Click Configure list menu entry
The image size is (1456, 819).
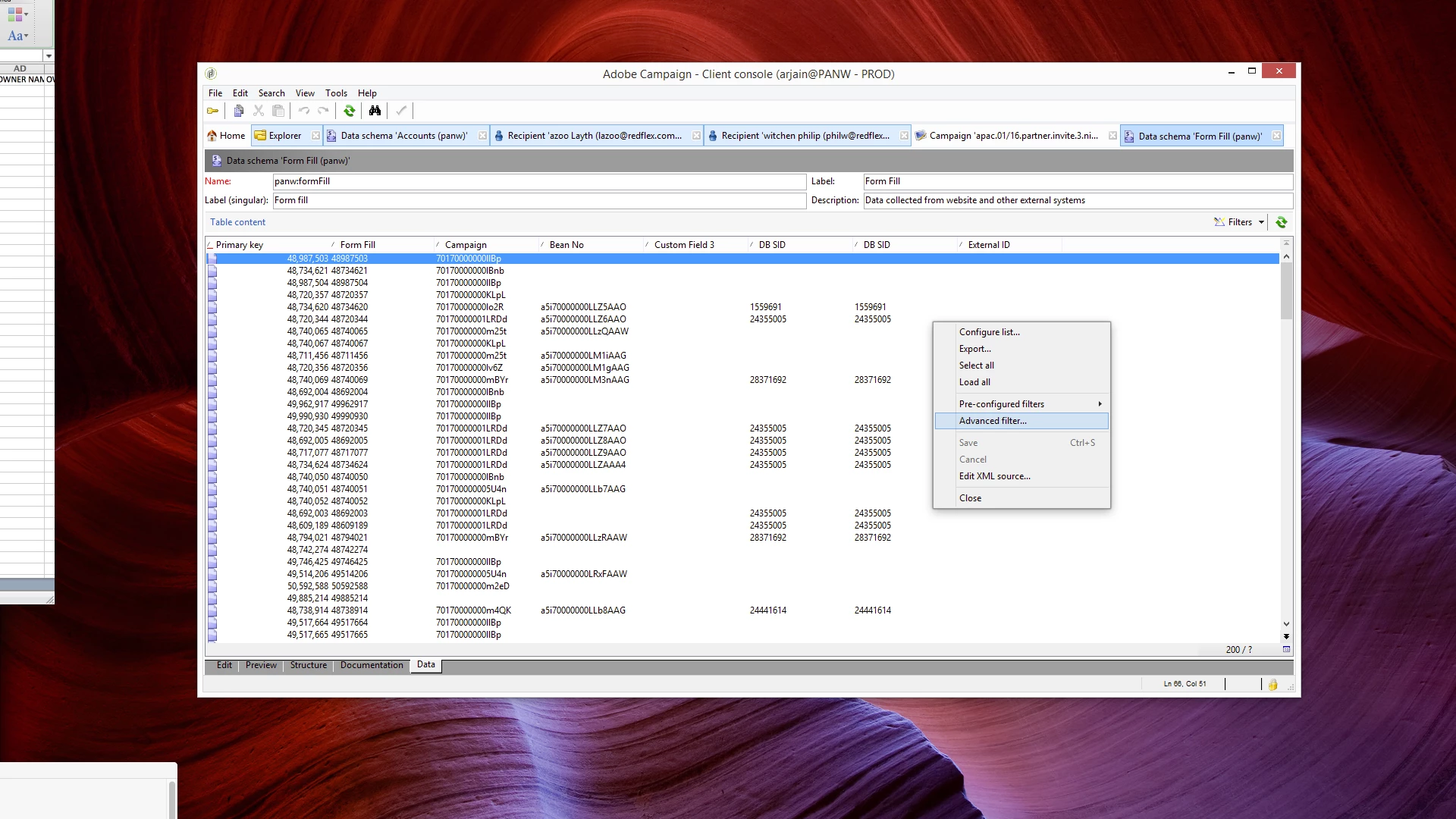point(989,332)
